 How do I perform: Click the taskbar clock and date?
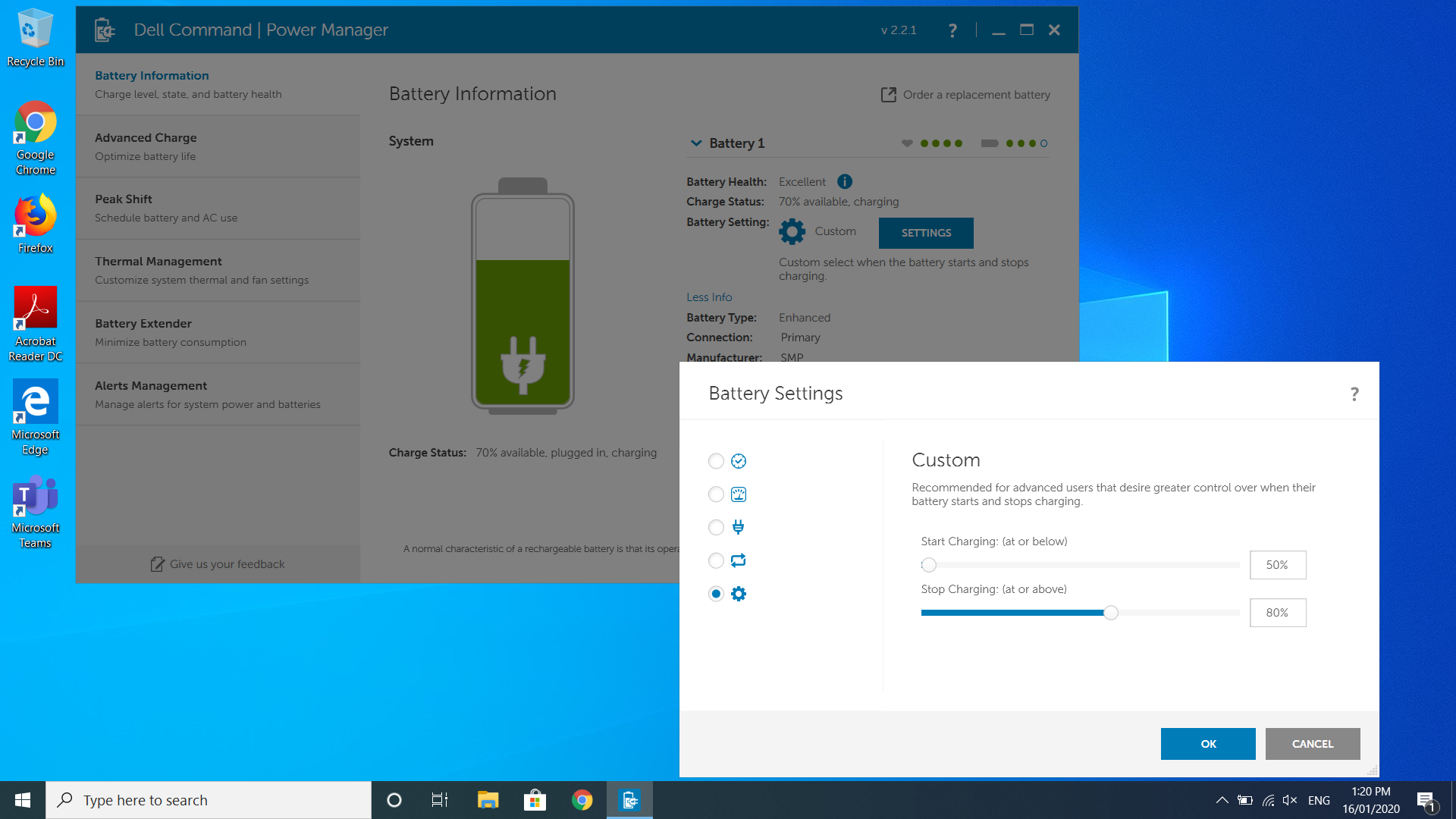(1371, 800)
